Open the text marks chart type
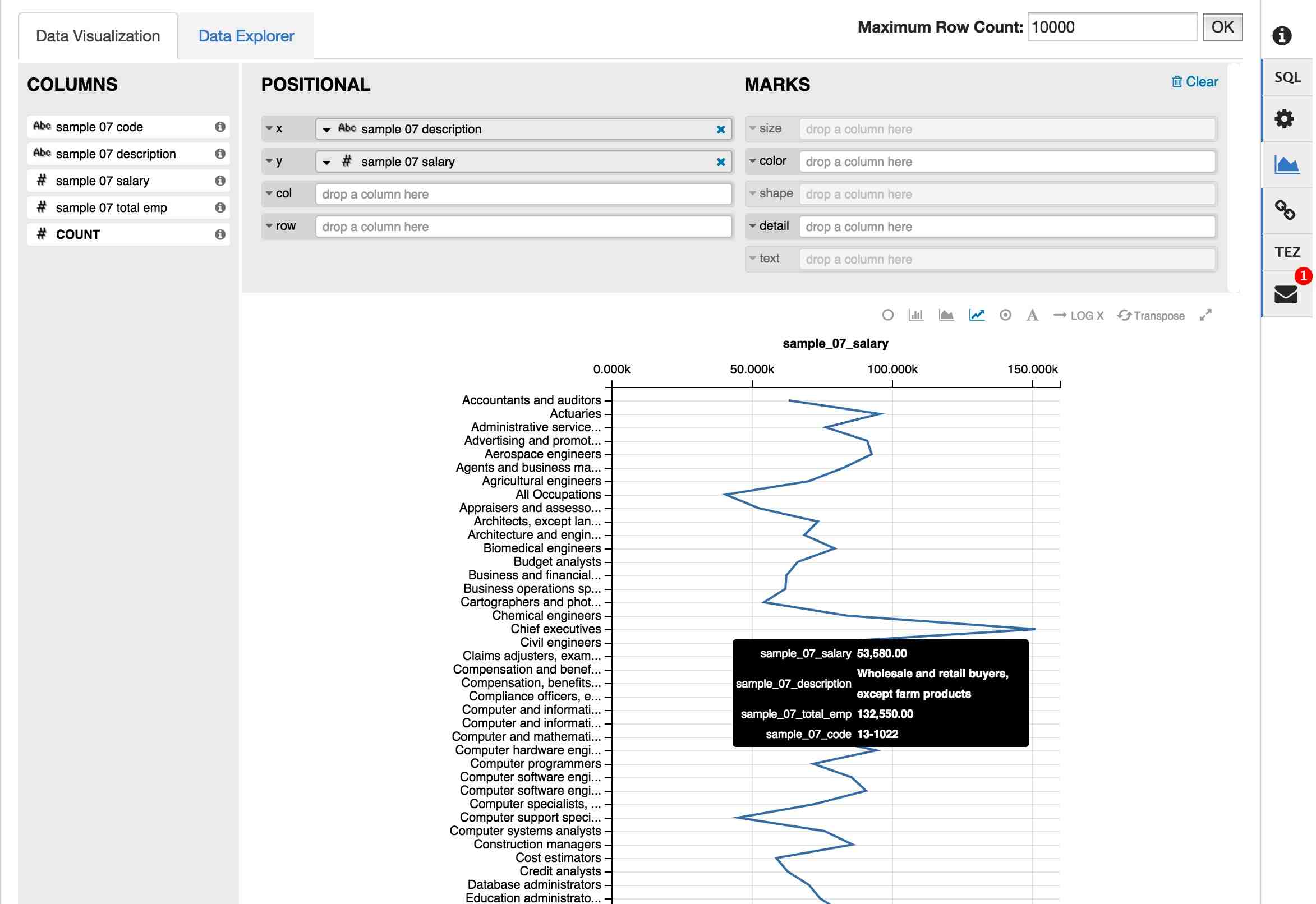 tap(1033, 316)
